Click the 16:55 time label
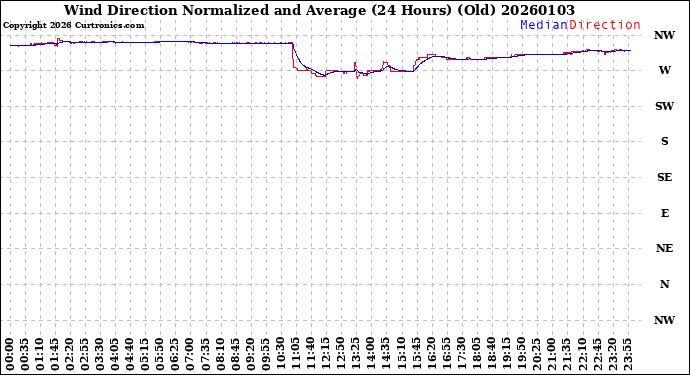The image size is (690, 375). click(446, 354)
